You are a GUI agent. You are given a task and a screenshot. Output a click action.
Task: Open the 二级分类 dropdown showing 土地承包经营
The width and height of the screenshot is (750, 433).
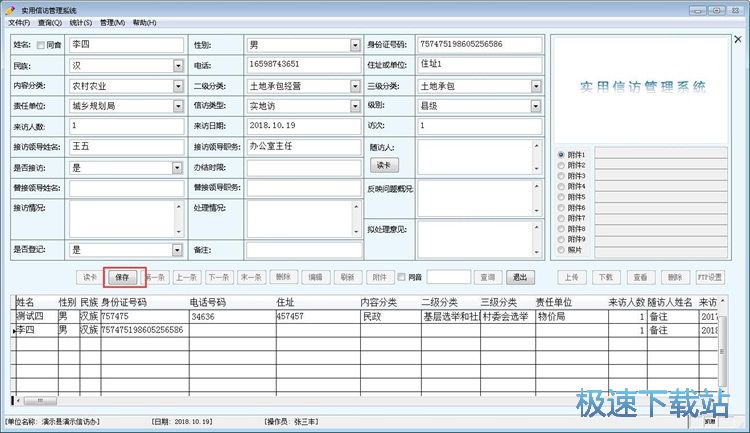click(355, 86)
